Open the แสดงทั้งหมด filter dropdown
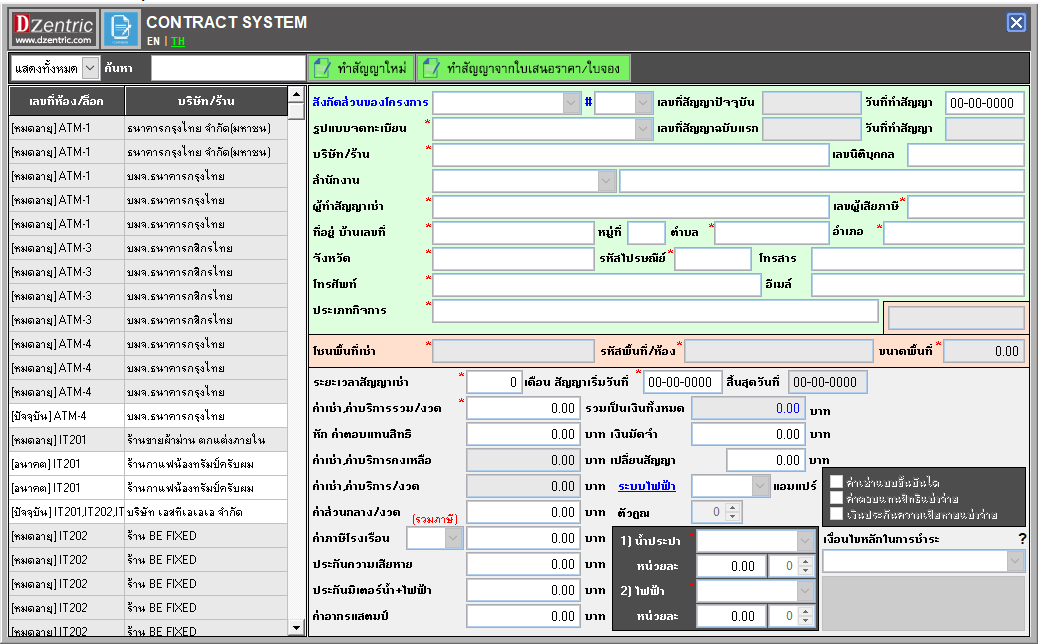Image resolution: width=1038 pixels, height=644 pixels. 89,68
